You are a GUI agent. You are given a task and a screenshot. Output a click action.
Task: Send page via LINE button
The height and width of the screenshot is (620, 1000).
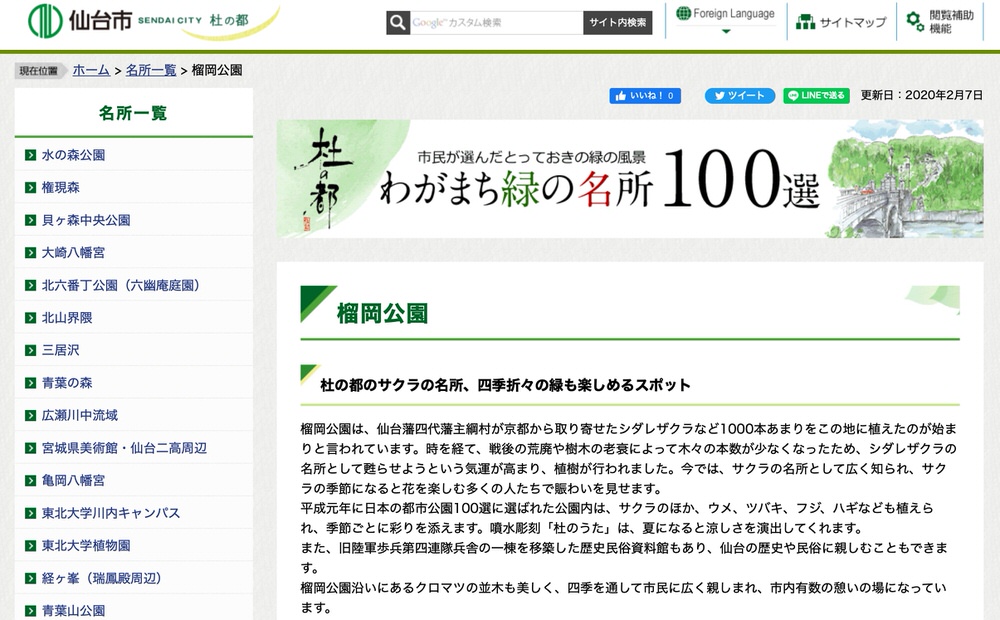coord(816,96)
